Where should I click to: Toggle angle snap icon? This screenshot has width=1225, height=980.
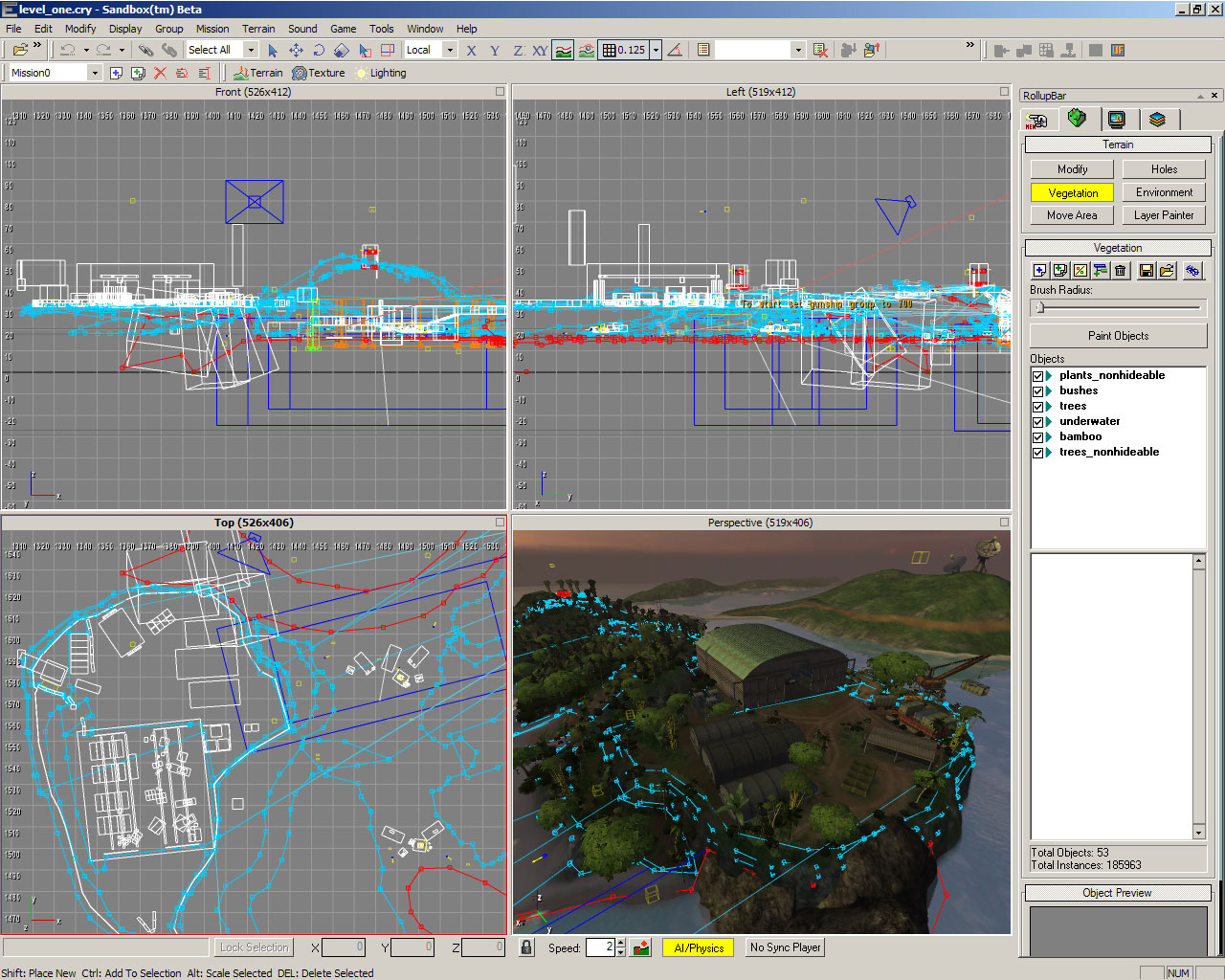point(675,50)
